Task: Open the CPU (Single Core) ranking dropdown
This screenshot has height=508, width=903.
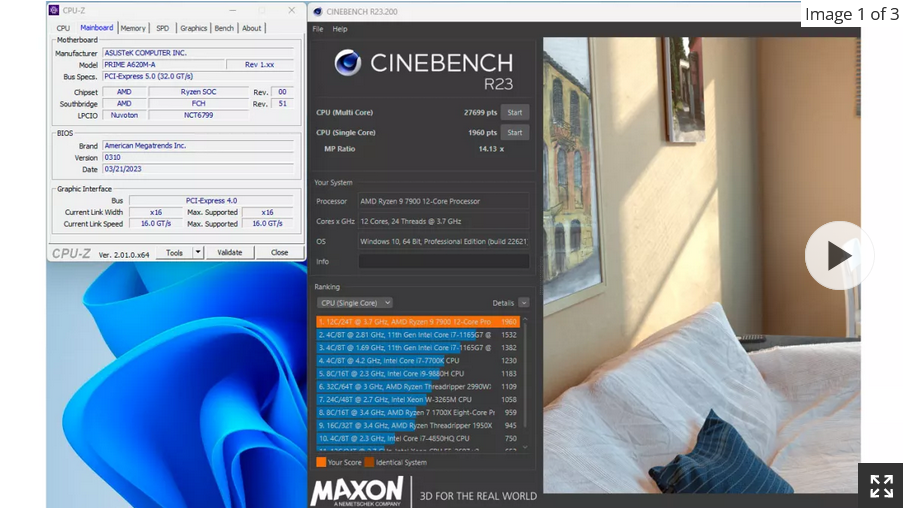Action: tap(354, 303)
